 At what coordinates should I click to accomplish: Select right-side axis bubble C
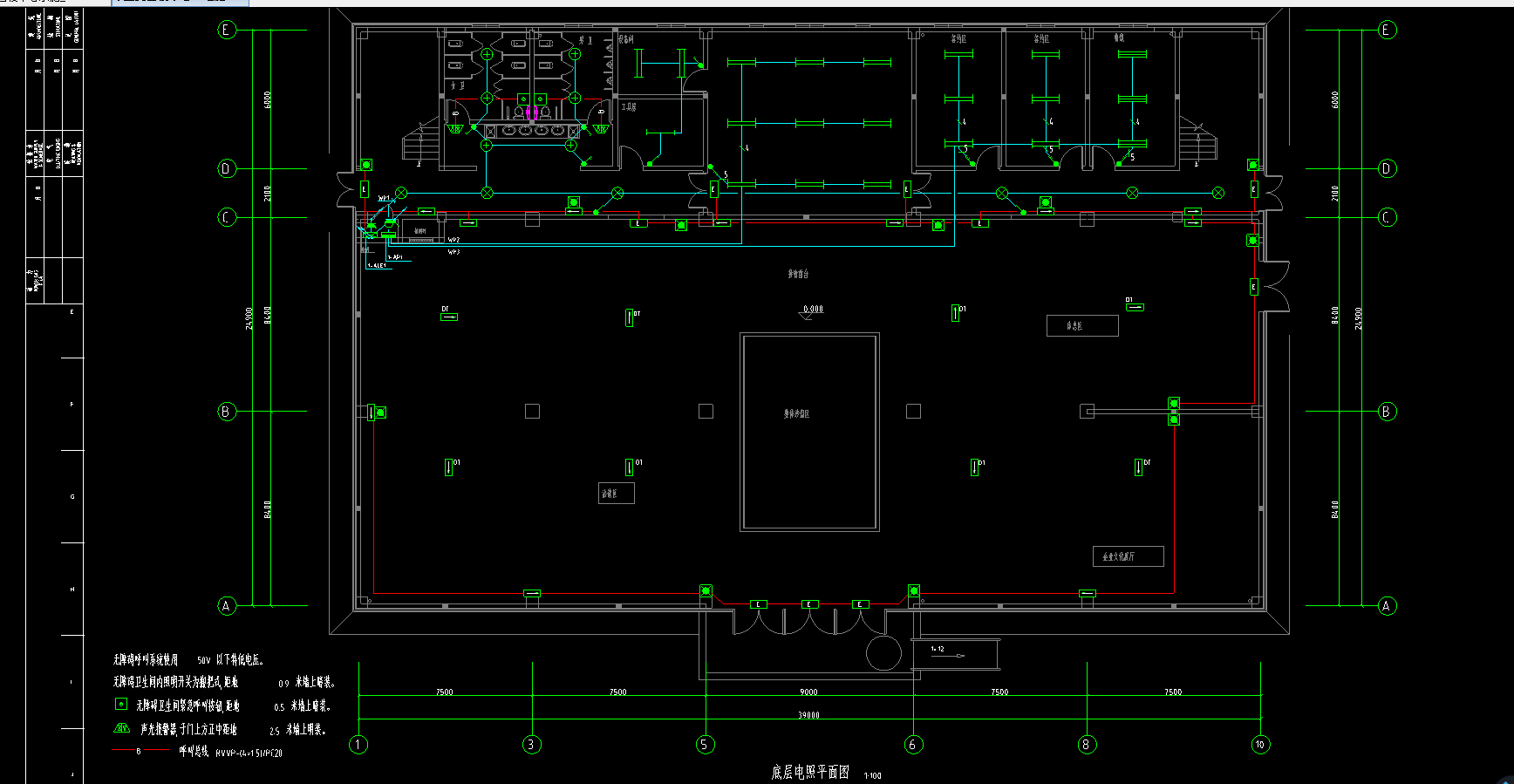pyautogui.click(x=1387, y=217)
